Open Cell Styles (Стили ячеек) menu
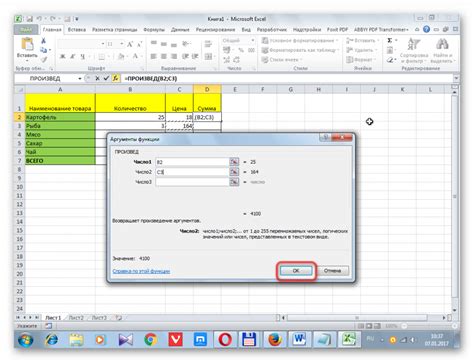Screen dimensions: 474x362 coord(282,60)
